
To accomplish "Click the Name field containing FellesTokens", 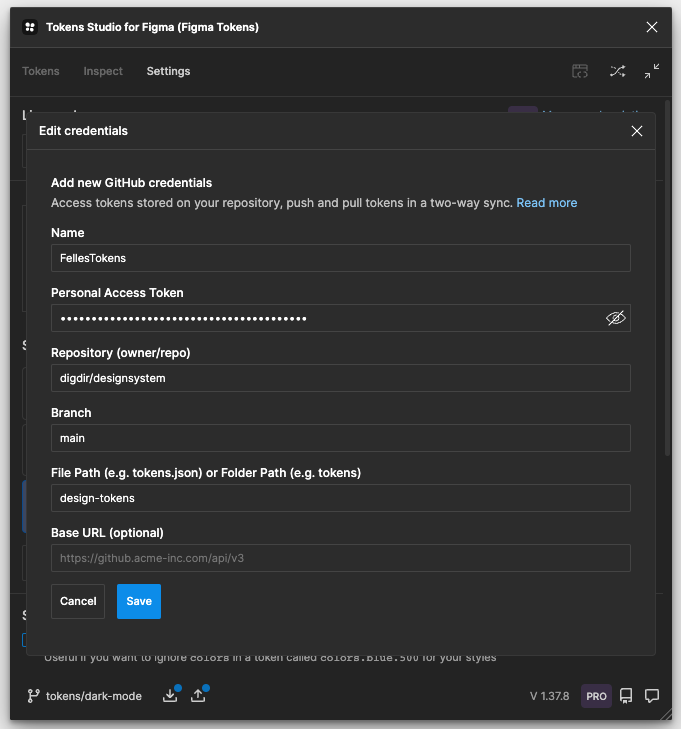I will [341, 258].
